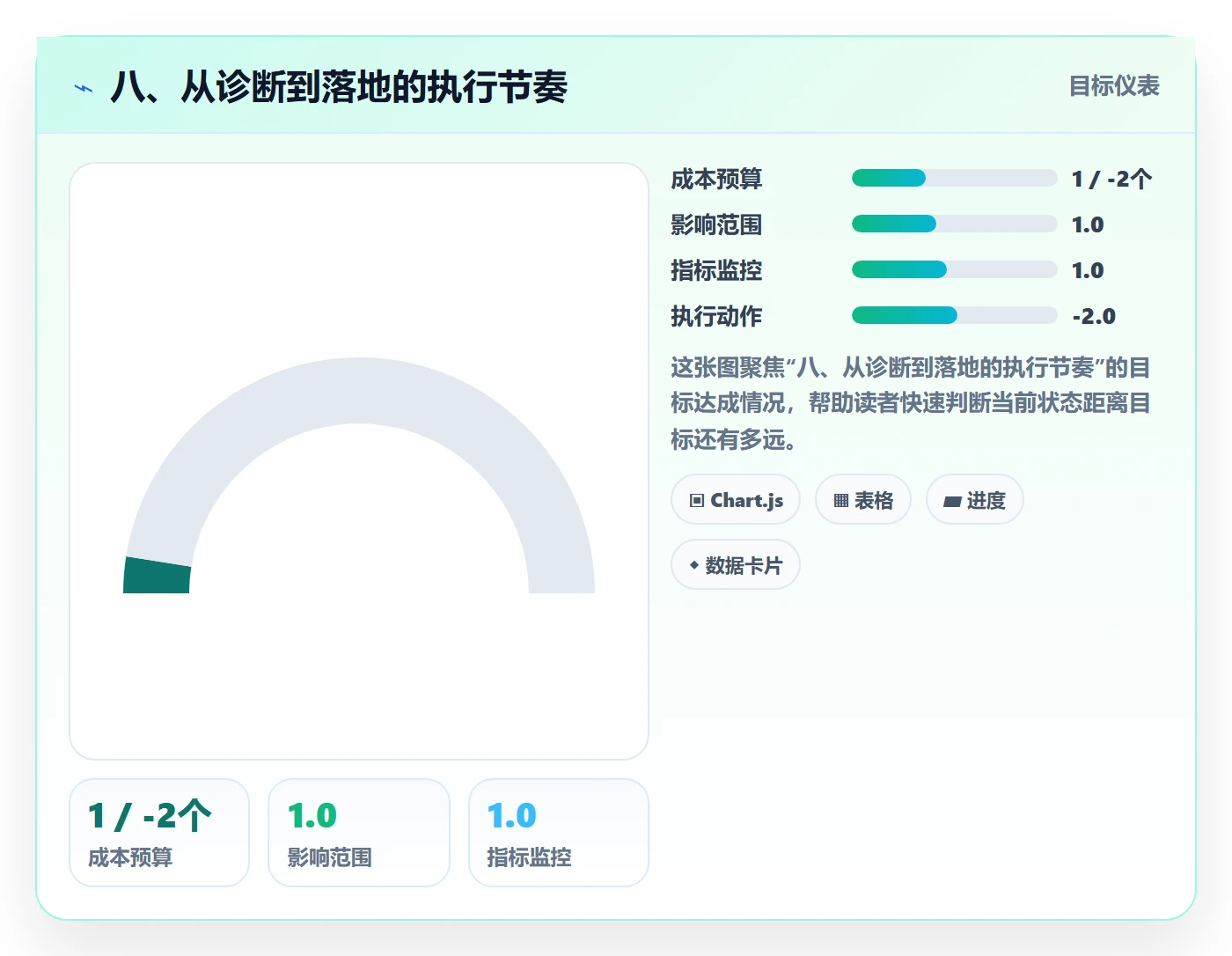The image size is (1232, 956).
Task: Select the 进度 tag chip
Action: [975, 500]
